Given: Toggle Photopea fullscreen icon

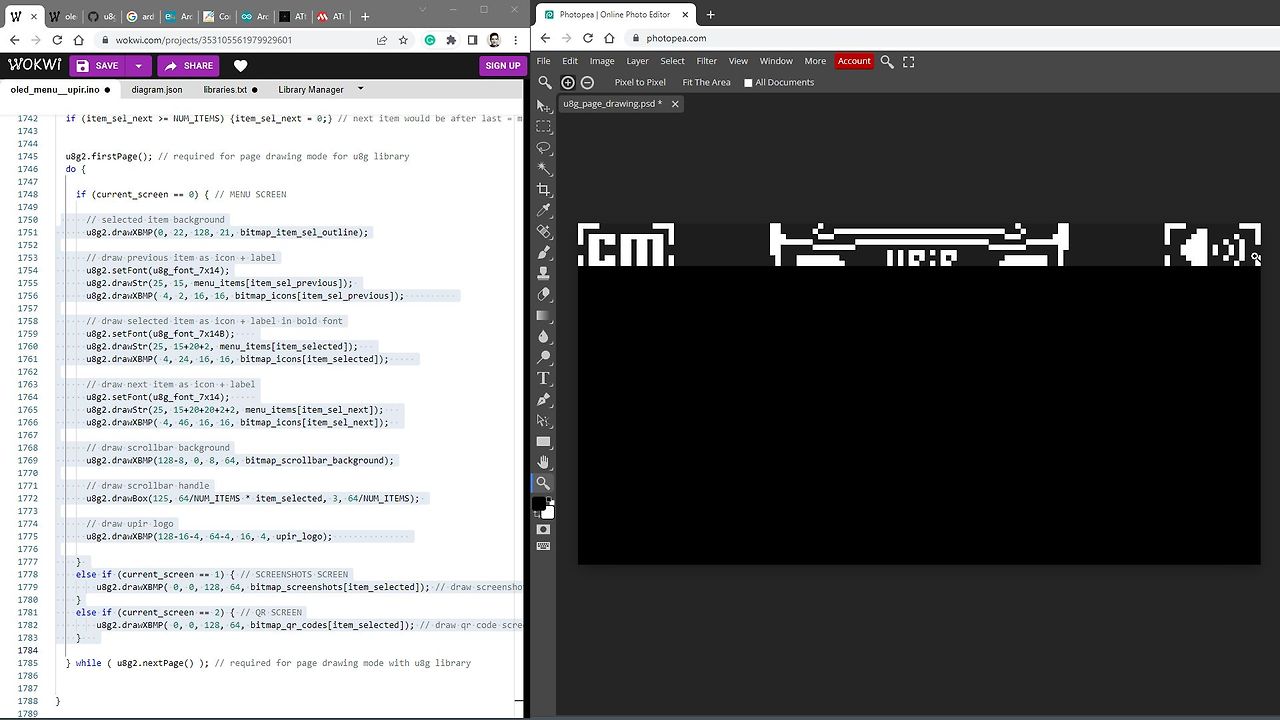Looking at the screenshot, I should tap(909, 61).
